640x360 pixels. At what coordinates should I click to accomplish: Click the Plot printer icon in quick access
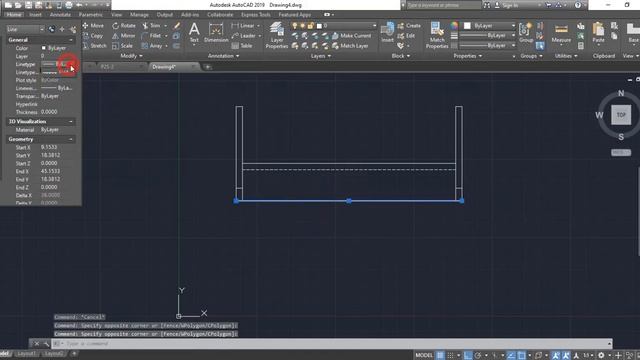click(69, 5)
